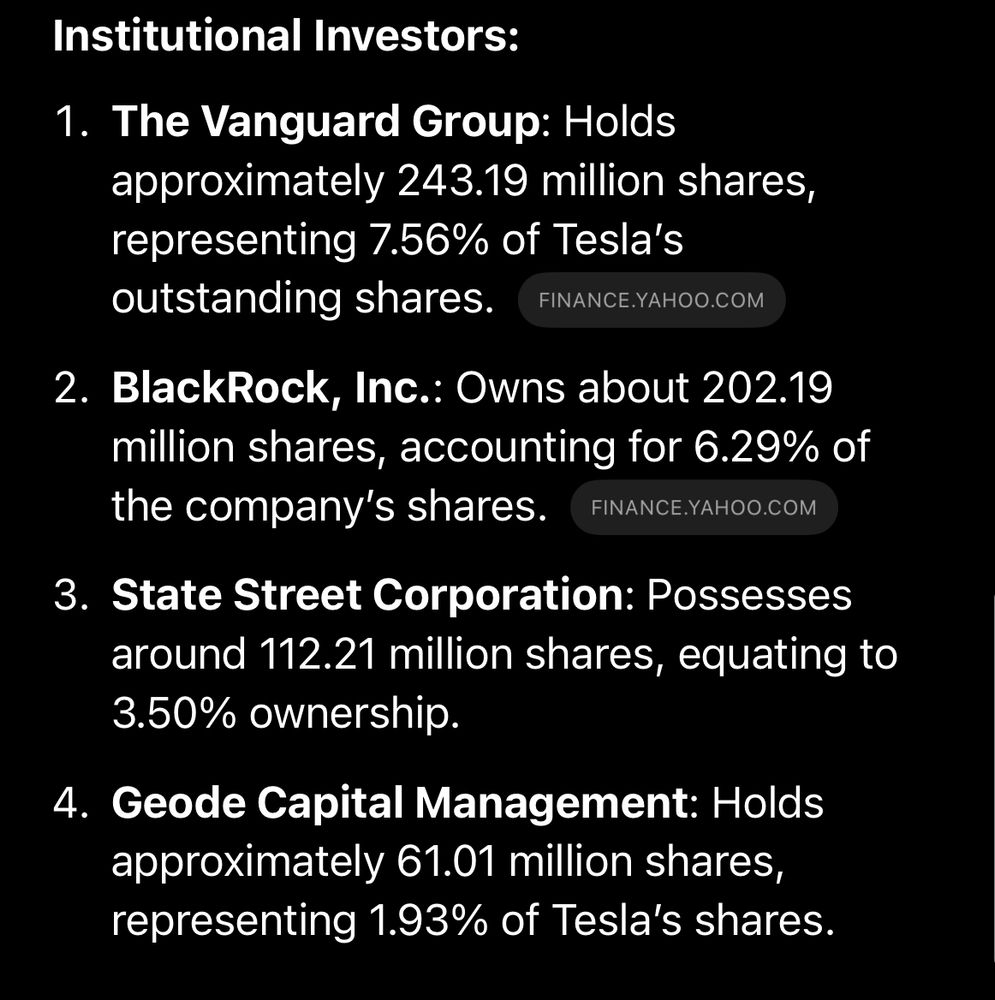Screen dimensions: 995x1000
Task: Click the words outstanding shares
Action: pos(303,298)
